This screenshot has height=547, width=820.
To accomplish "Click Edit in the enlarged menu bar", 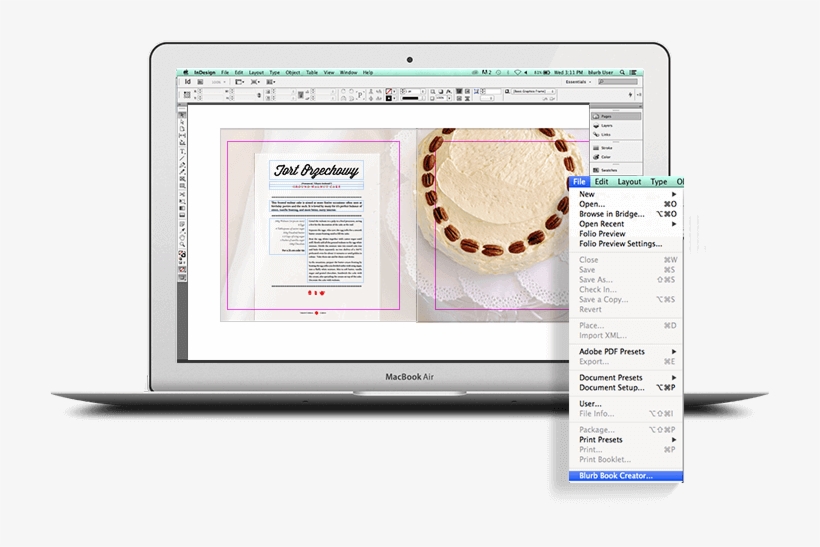I will tap(601, 181).
